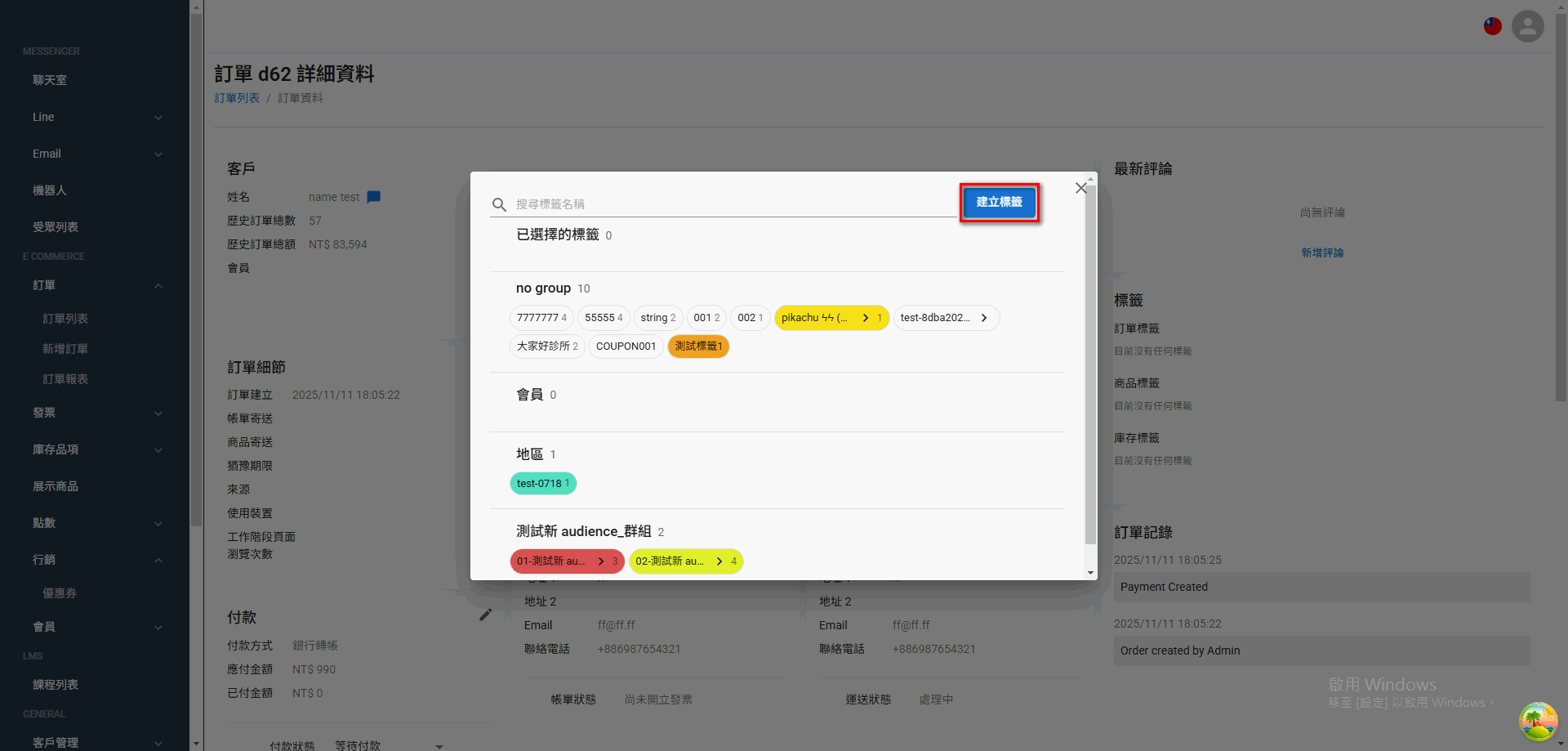Select the 大家好診所 tag chip
The height and width of the screenshot is (751, 1568).
[x=547, y=346]
